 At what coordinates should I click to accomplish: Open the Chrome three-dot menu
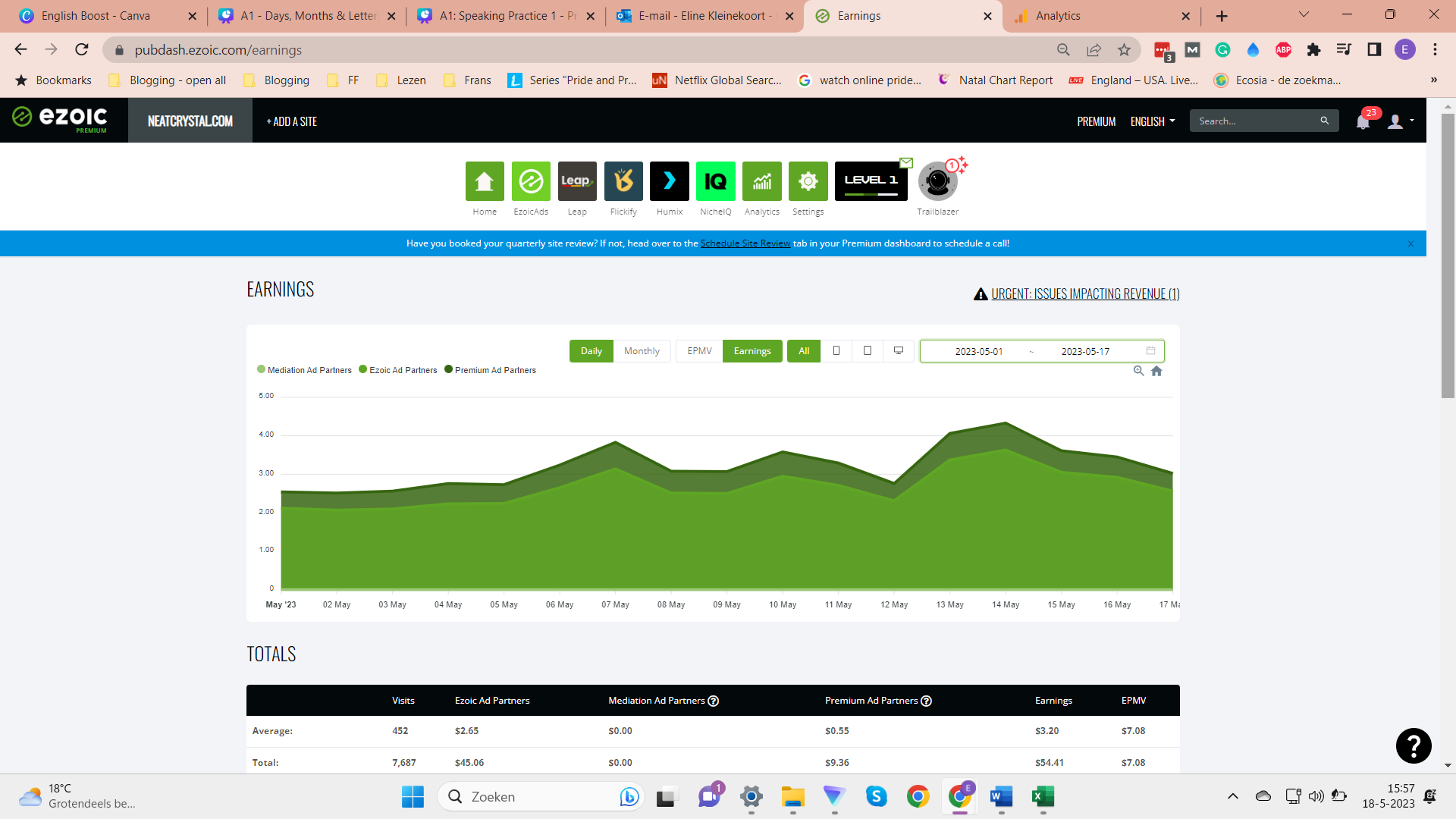click(x=1435, y=50)
